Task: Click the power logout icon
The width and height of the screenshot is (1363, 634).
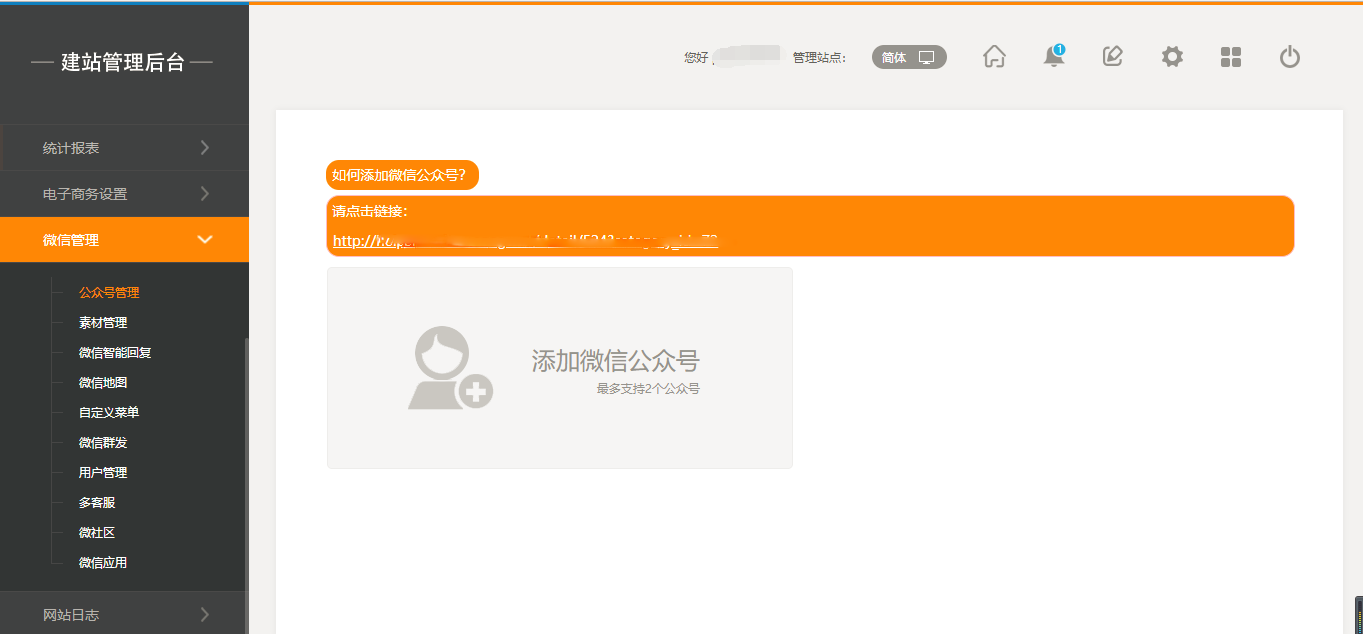Action: [x=1289, y=57]
